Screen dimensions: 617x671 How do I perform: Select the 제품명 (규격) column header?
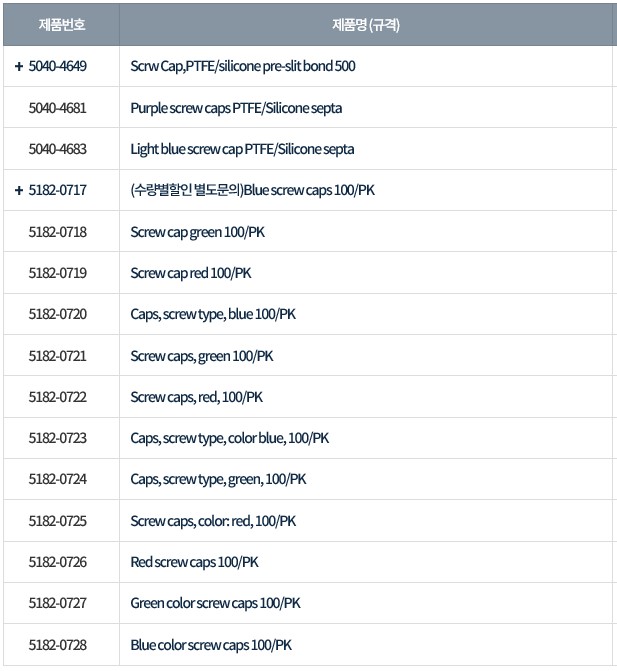366,24
